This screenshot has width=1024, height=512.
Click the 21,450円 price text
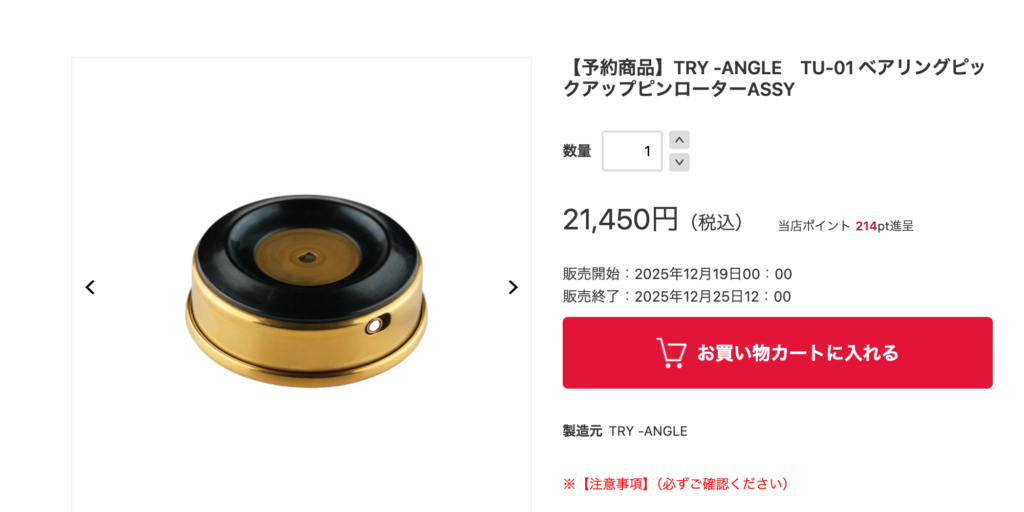pyautogui.click(x=620, y=219)
